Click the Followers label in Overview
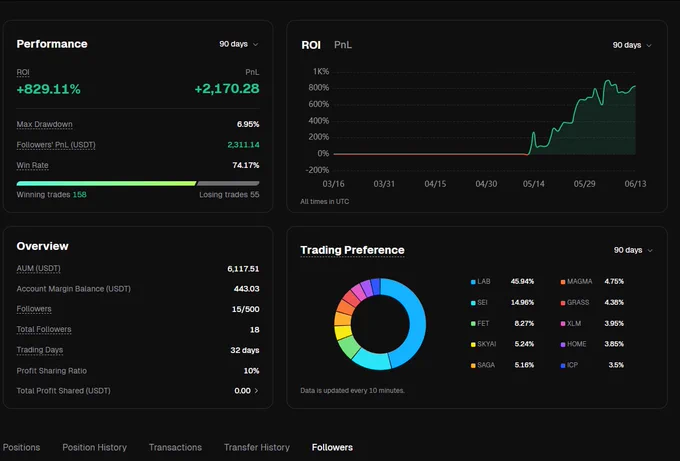680x461 pixels. coord(34,309)
